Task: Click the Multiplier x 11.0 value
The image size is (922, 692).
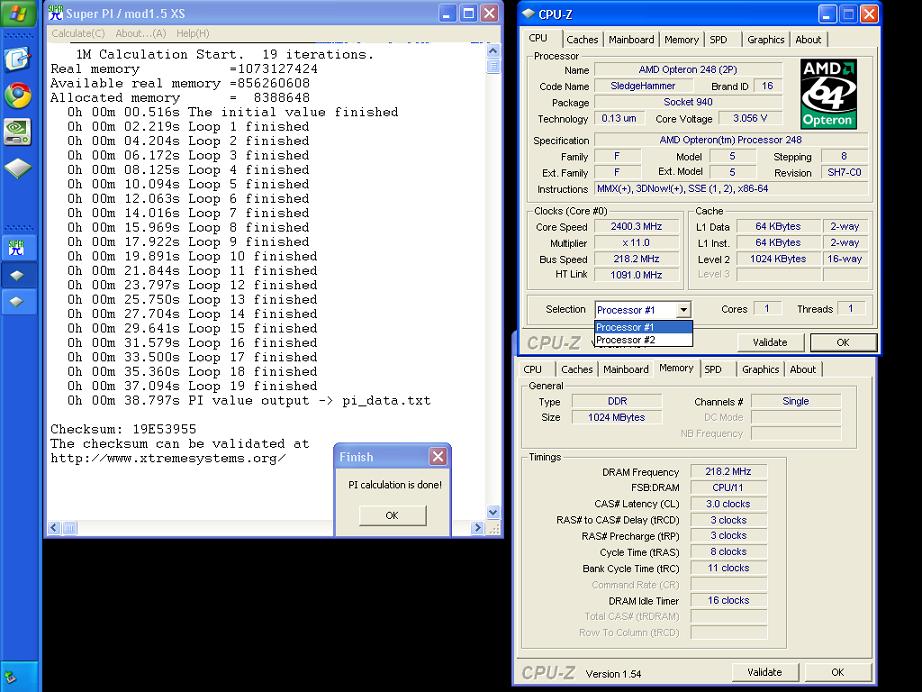Action: coord(636,243)
